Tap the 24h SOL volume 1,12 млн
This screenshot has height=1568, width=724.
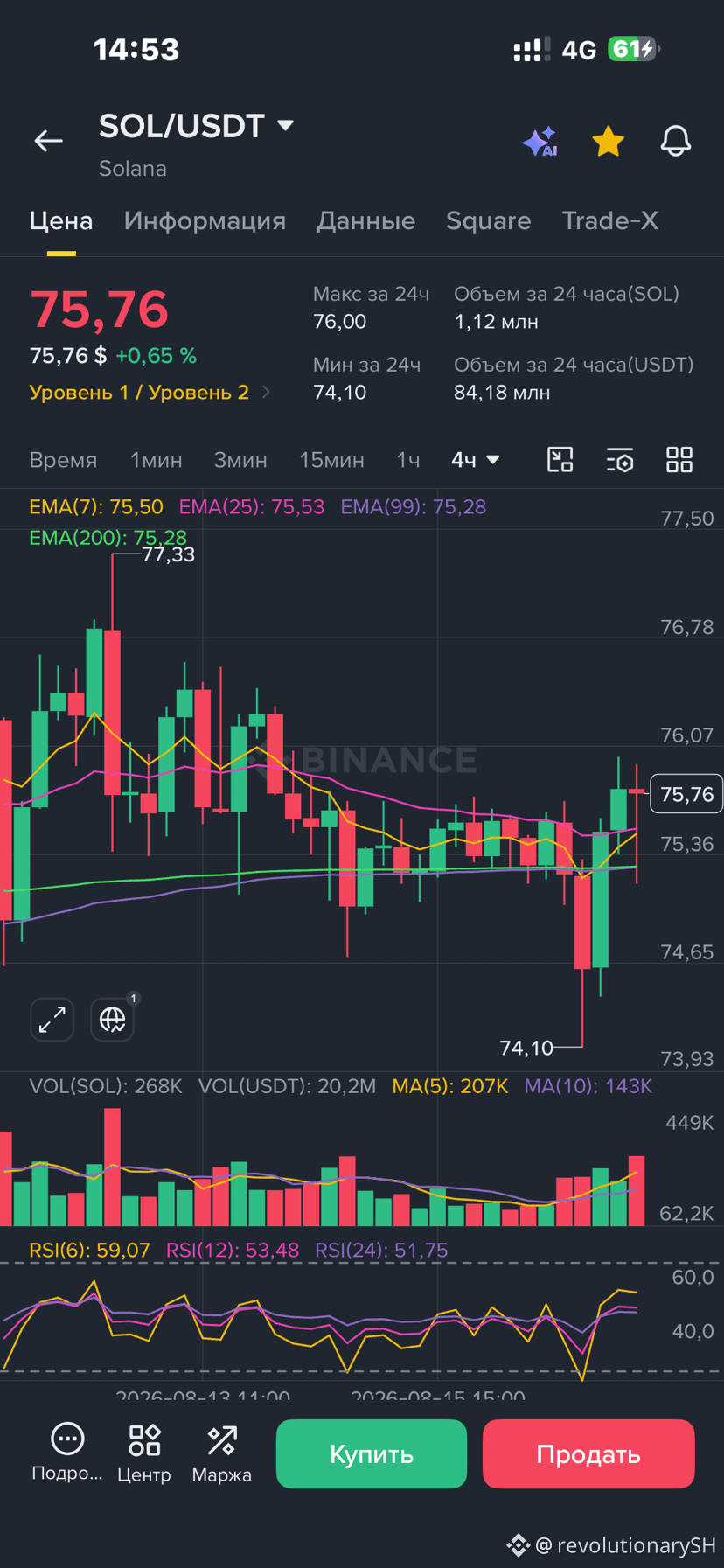(496, 322)
